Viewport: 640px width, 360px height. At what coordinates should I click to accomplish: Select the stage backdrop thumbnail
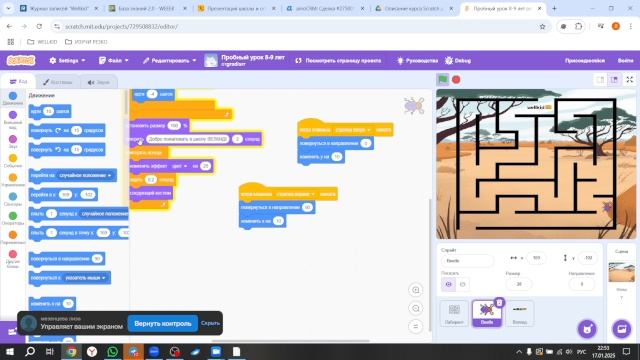[622, 272]
